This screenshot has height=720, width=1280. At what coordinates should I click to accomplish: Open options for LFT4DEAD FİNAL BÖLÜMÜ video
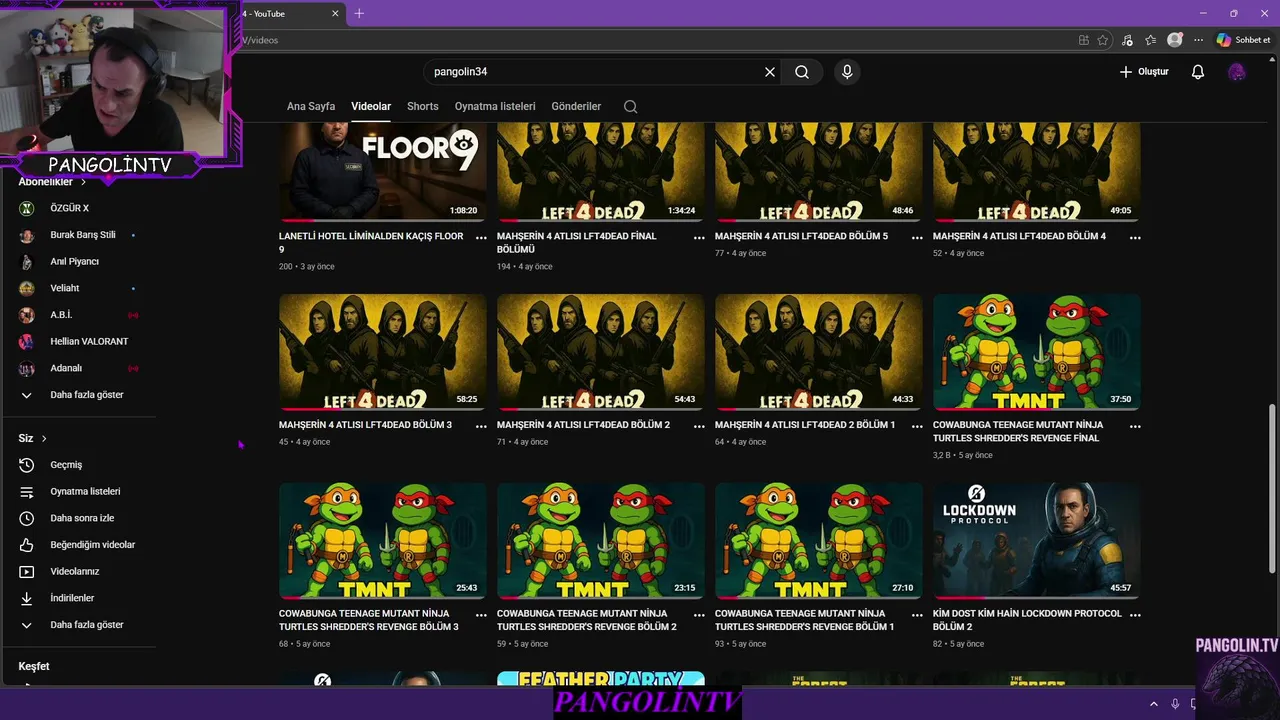(x=699, y=238)
